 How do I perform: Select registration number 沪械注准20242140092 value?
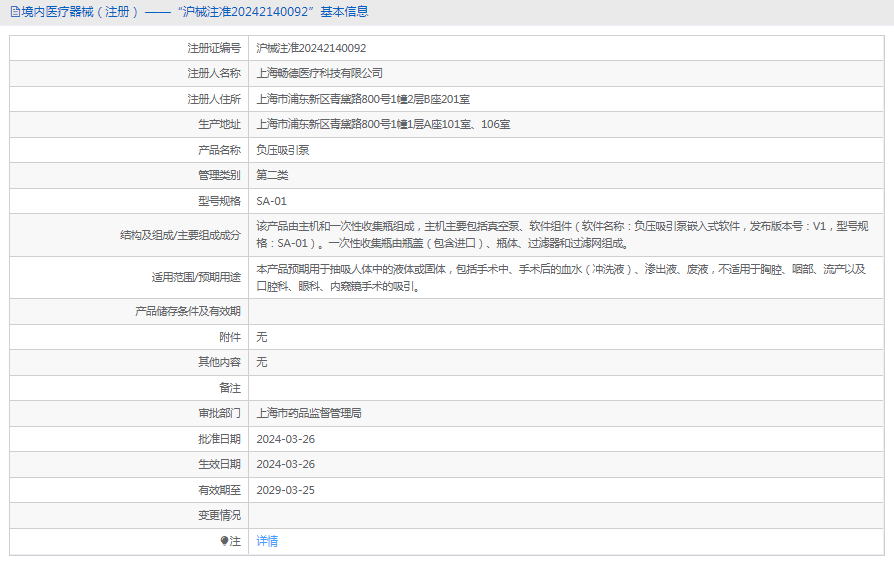311,48
